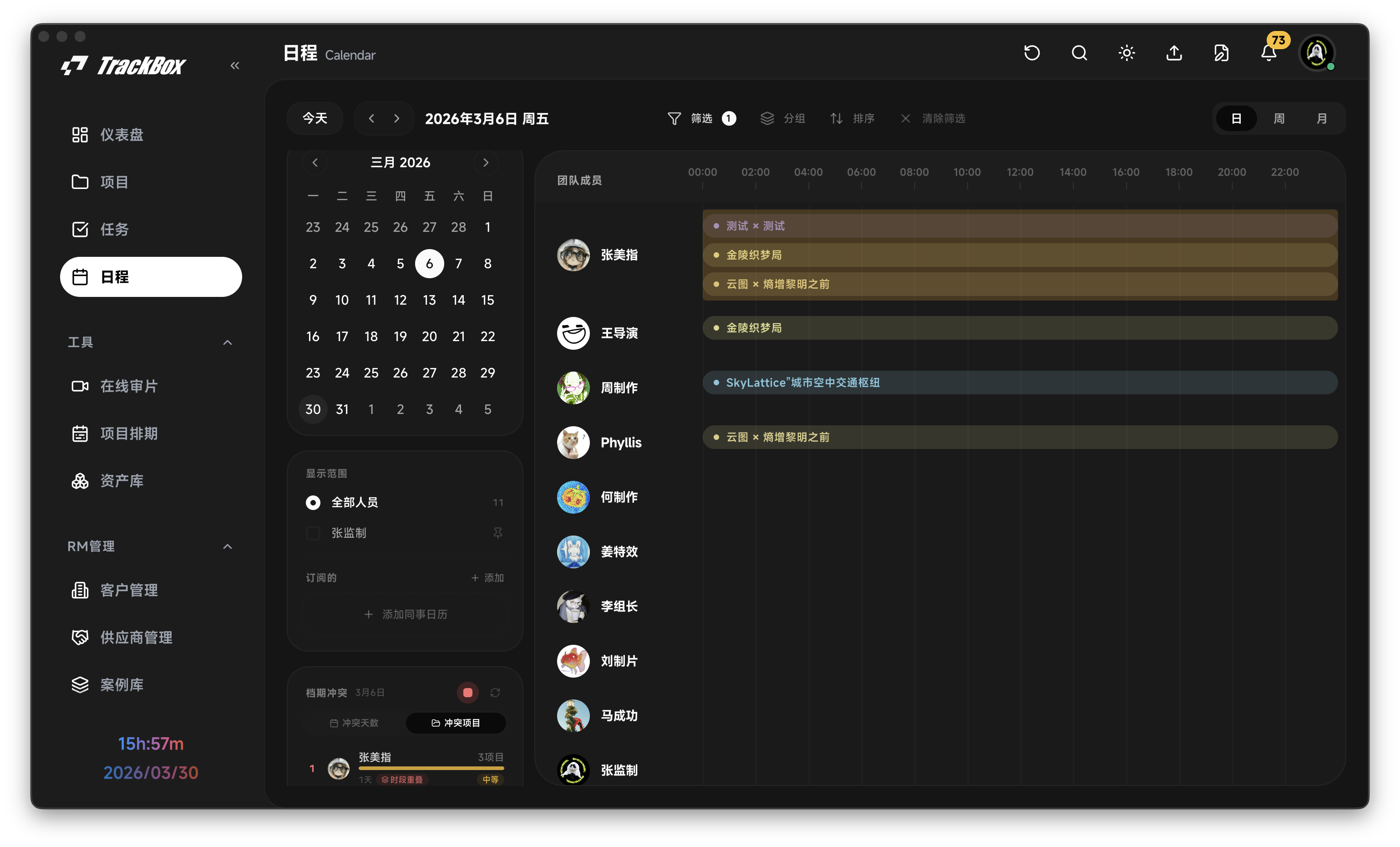Refresh the 档期冲突 conflict panel
The width and height of the screenshot is (1400, 847).
point(496,692)
